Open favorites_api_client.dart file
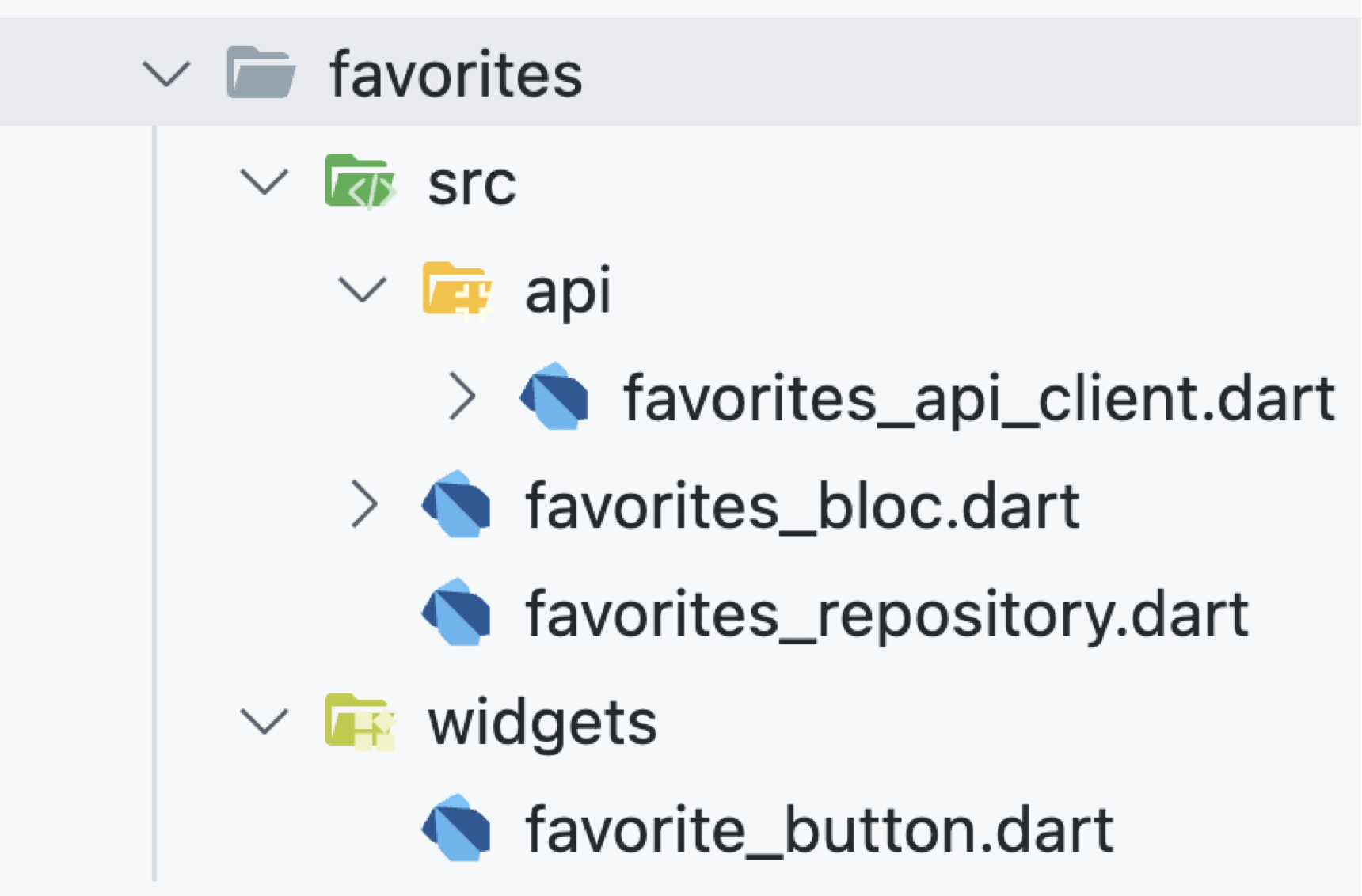Viewport: 1362px width, 896px height. tap(979, 398)
